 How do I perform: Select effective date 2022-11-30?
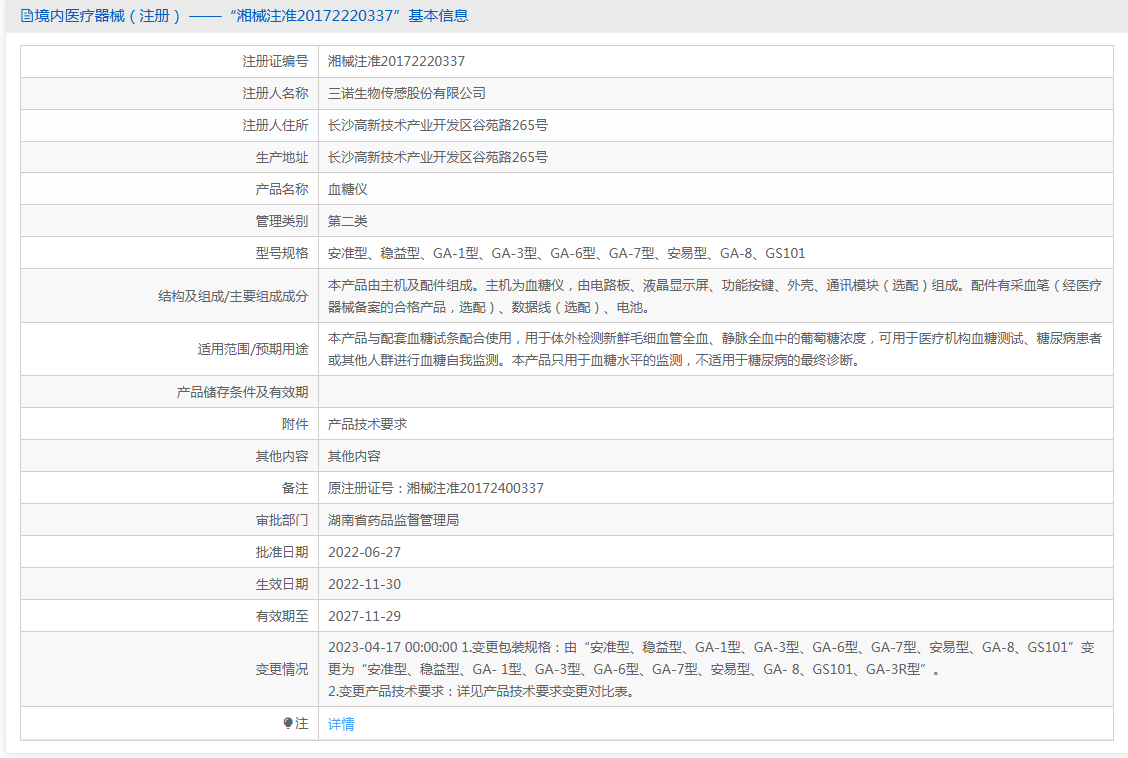364,584
